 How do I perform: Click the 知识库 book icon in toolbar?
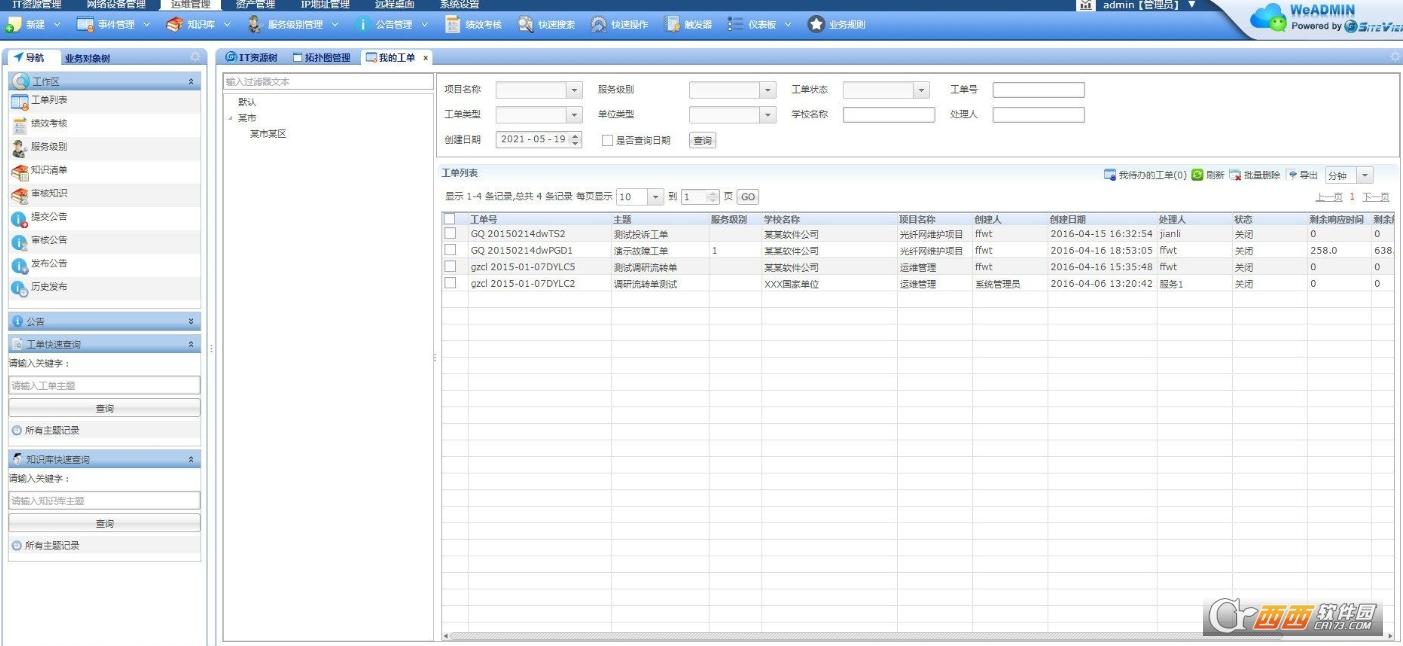pos(174,24)
